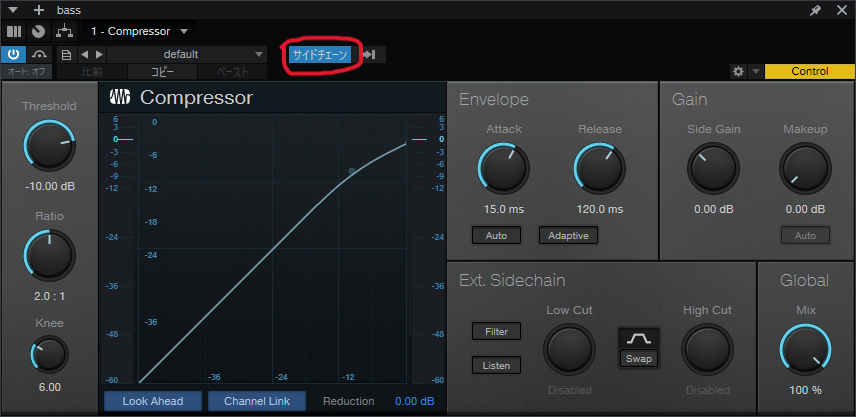
Task: Toggle the サイドチェーン sidechain button
Action: 320,55
